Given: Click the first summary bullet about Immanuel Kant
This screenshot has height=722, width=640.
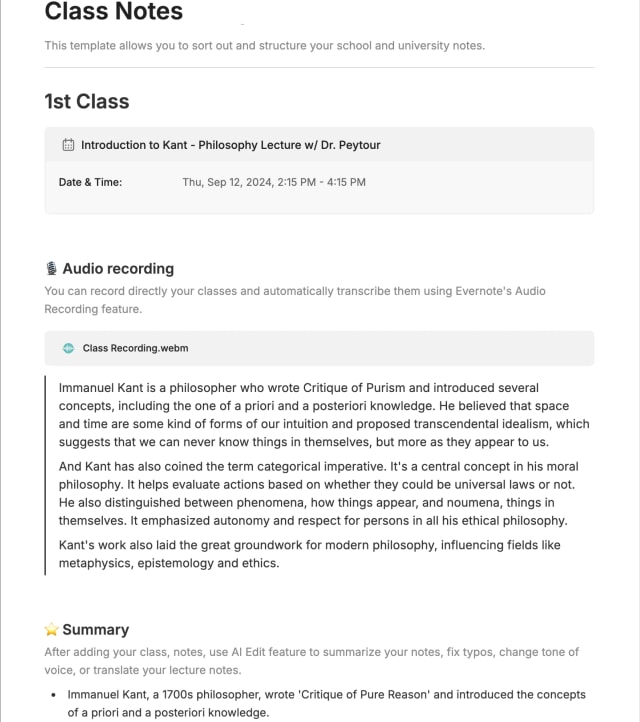Looking at the screenshot, I should pyautogui.click(x=326, y=703).
